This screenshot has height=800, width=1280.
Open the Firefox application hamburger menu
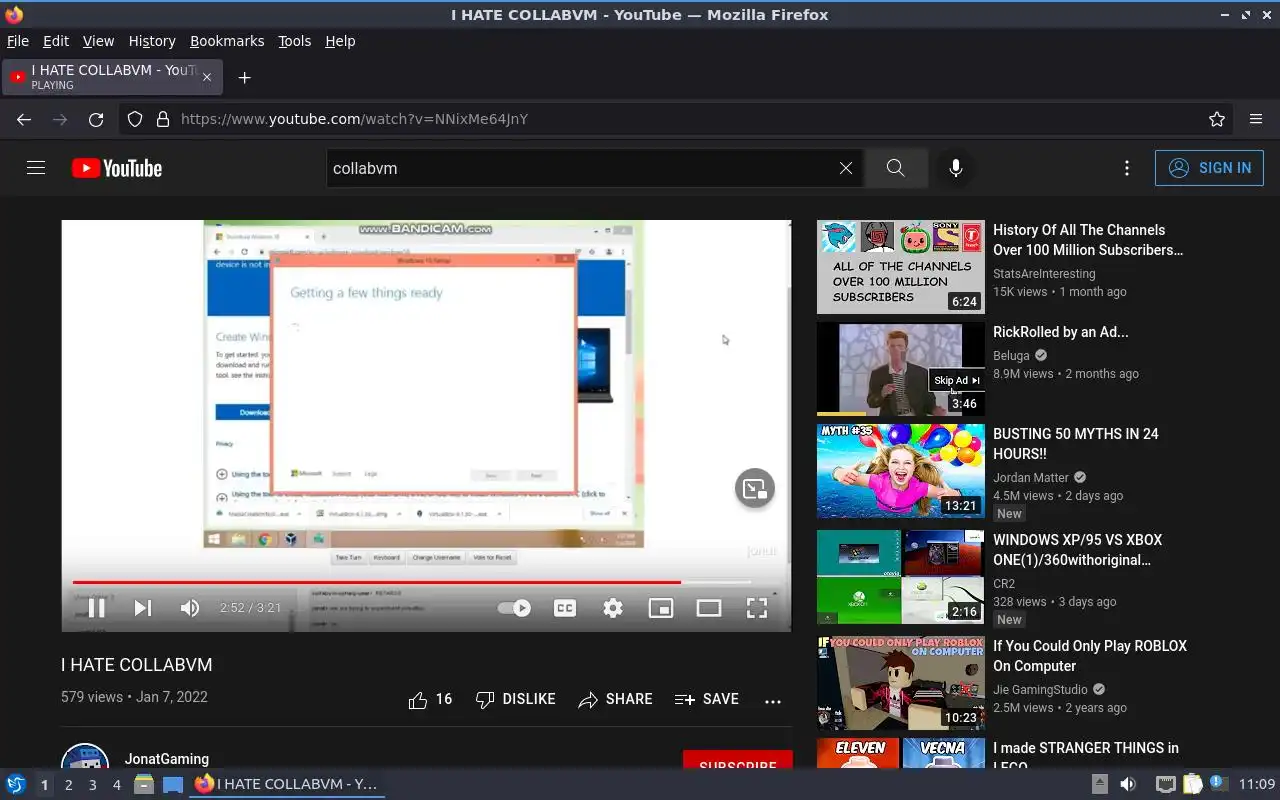(1256, 119)
